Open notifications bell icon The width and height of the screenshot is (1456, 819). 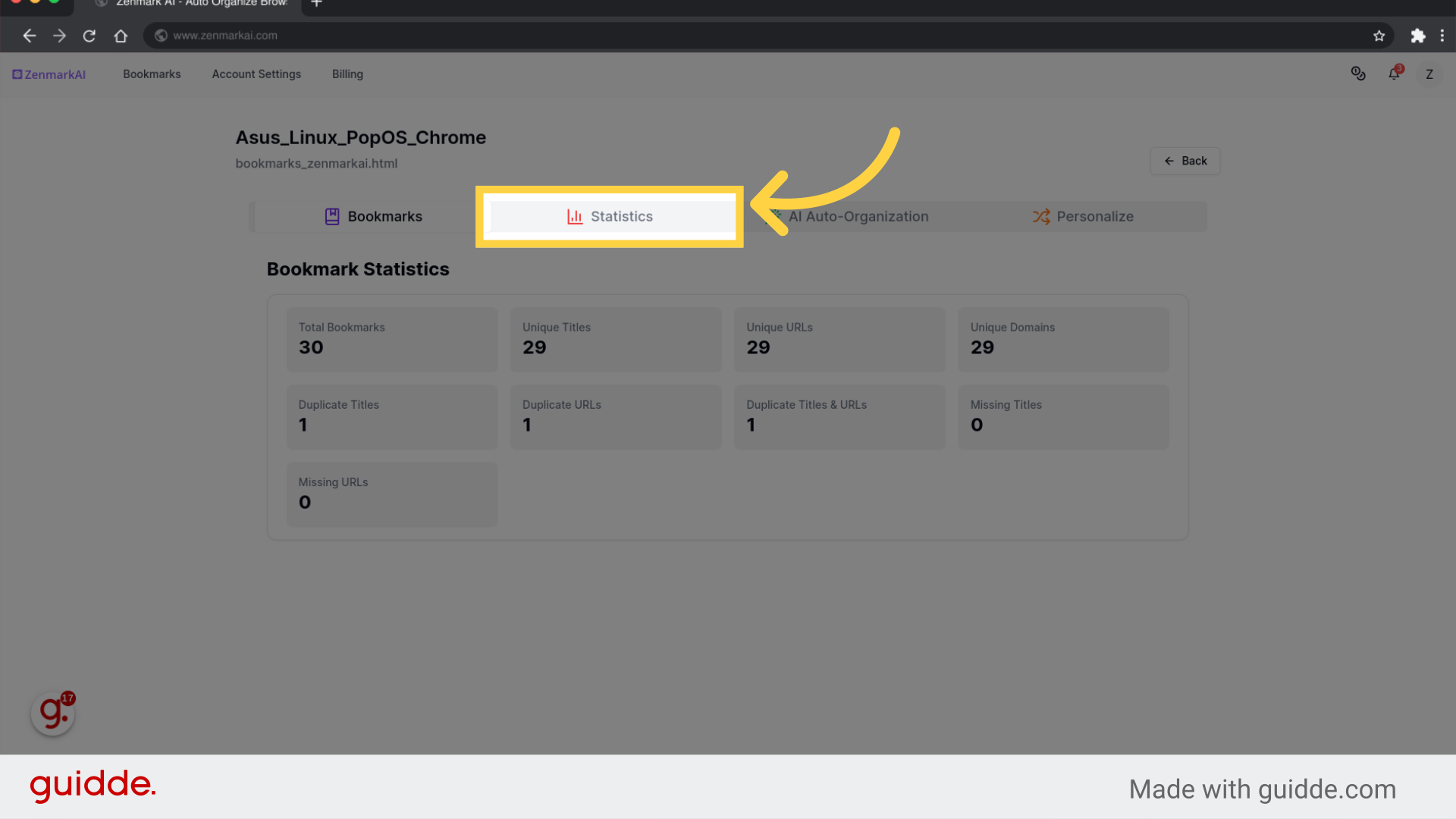coord(1394,74)
